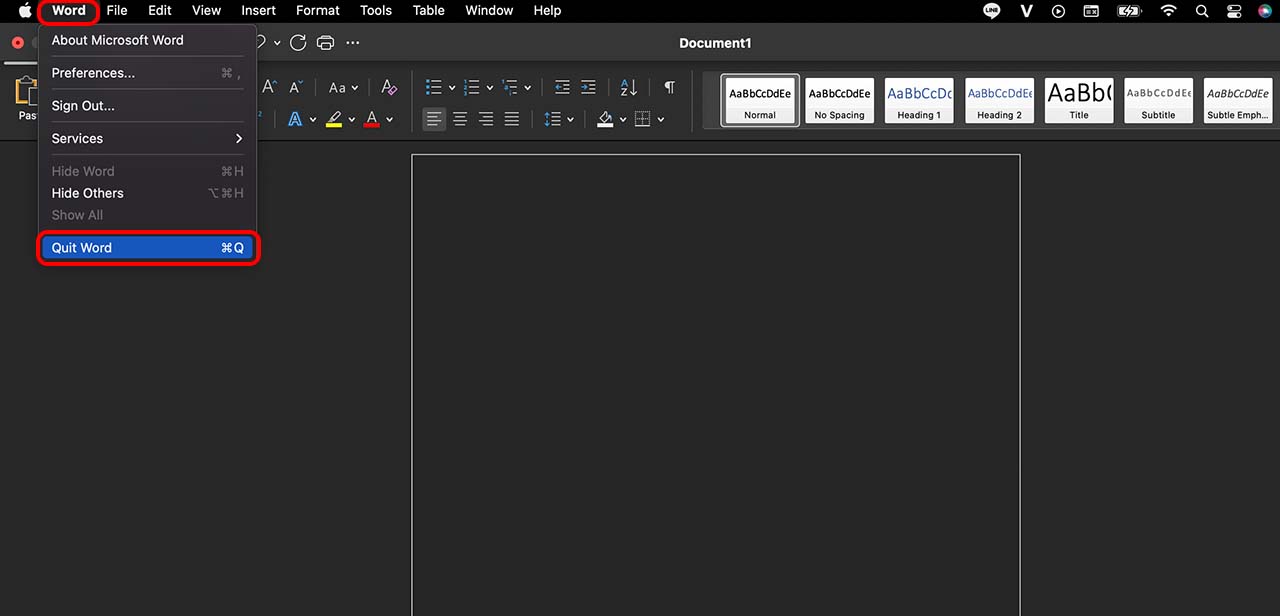Click the Sort A-Z icon
The width and height of the screenshot is (1280, 616).
[x=628, y=88]
